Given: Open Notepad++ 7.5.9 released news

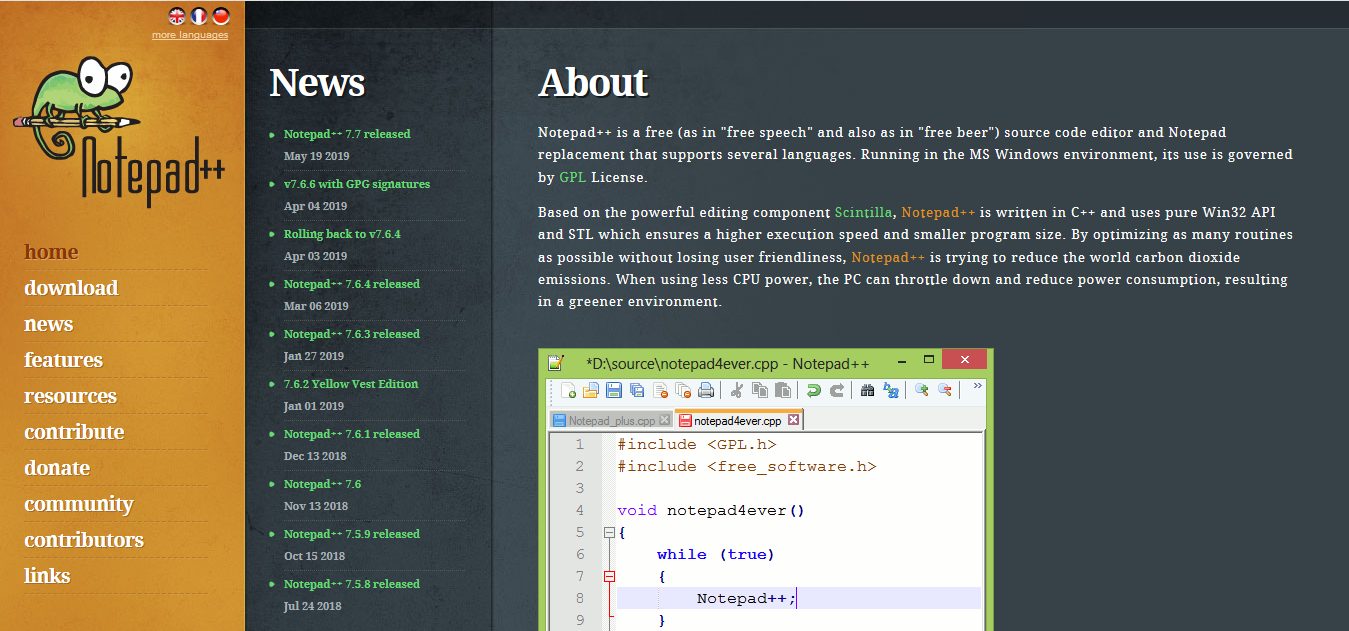Looking at the screenshot, I should 352,534.
